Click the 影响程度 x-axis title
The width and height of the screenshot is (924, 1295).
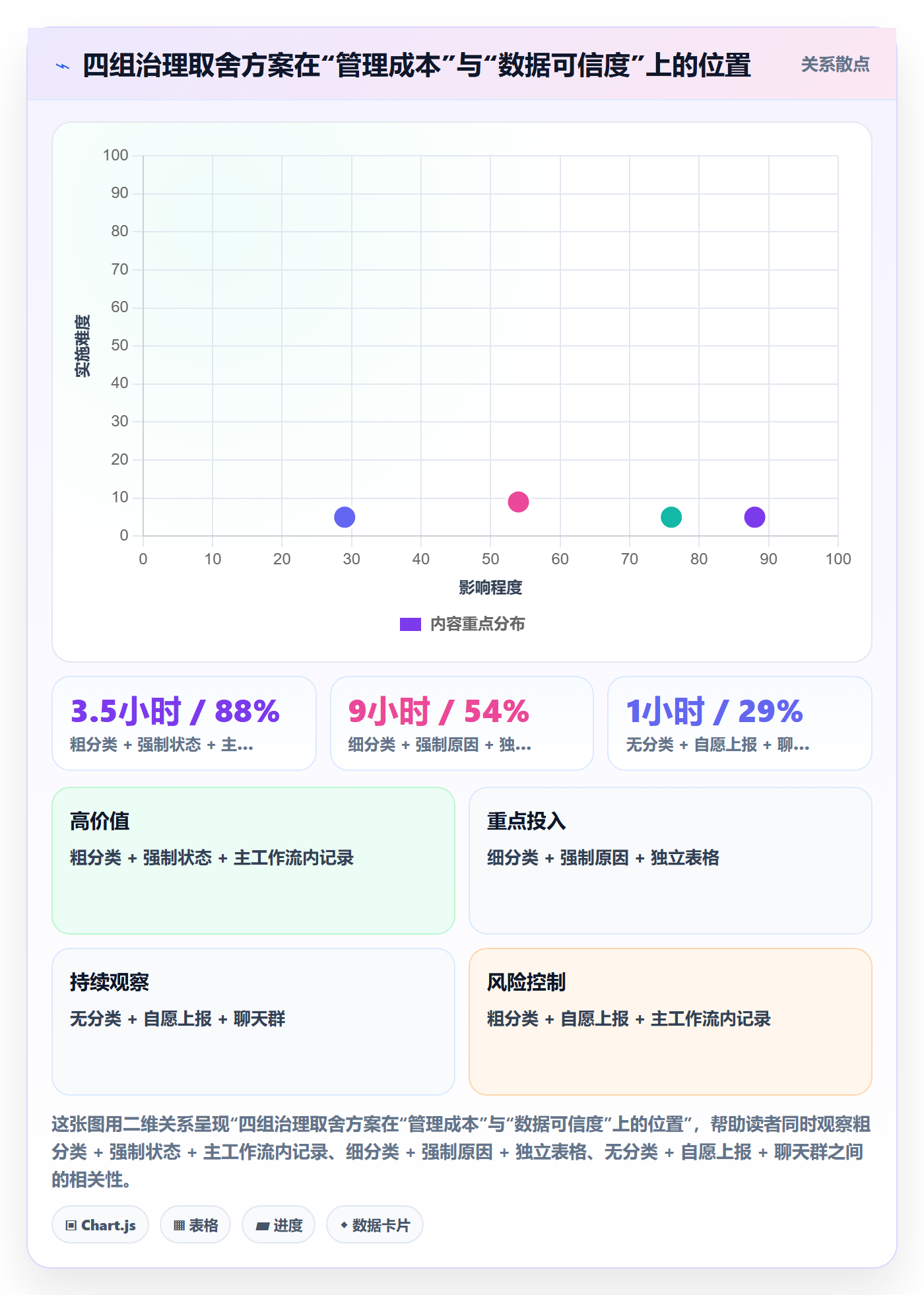click(490, 587)
